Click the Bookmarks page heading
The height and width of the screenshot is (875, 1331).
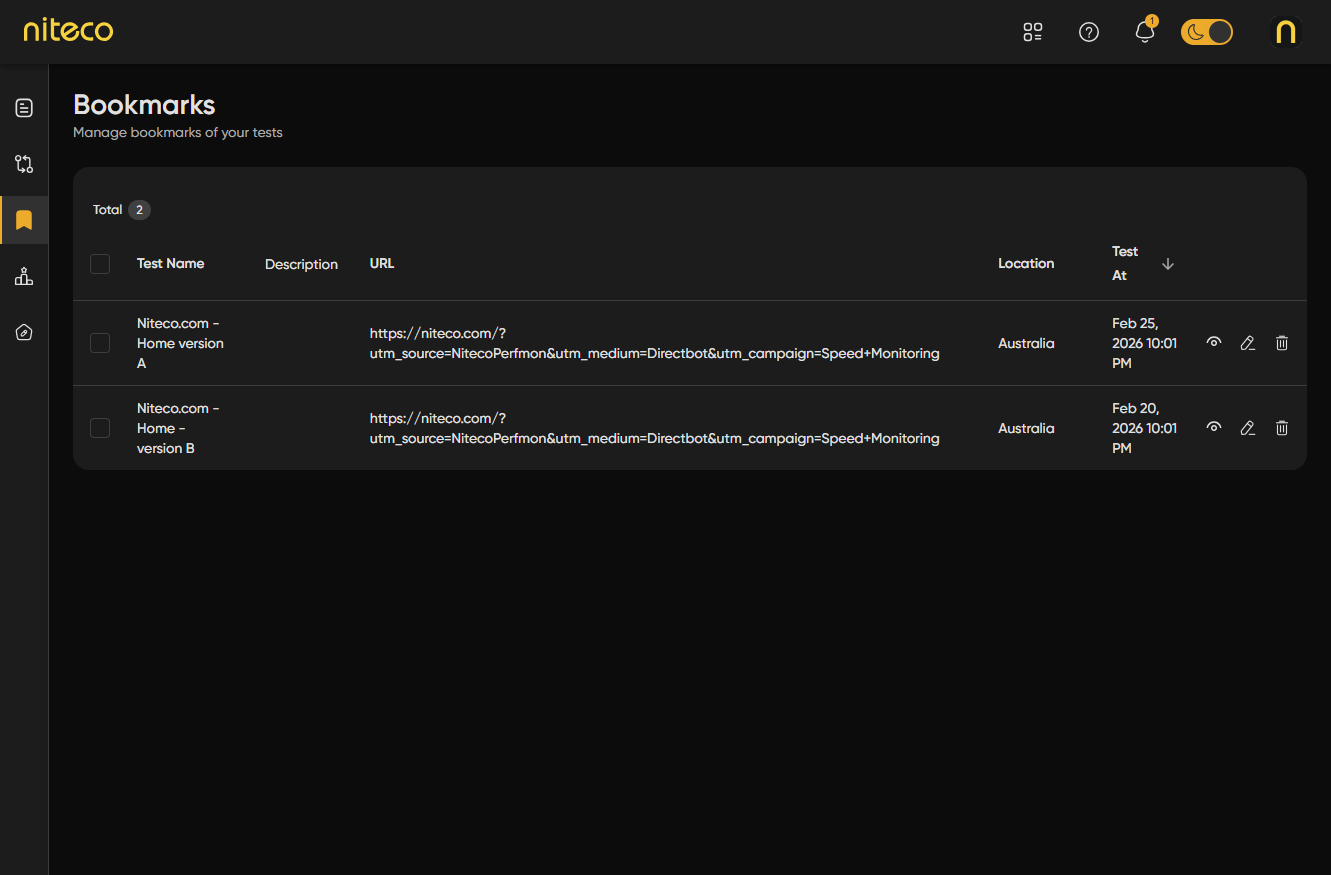[x=144, y=105]
